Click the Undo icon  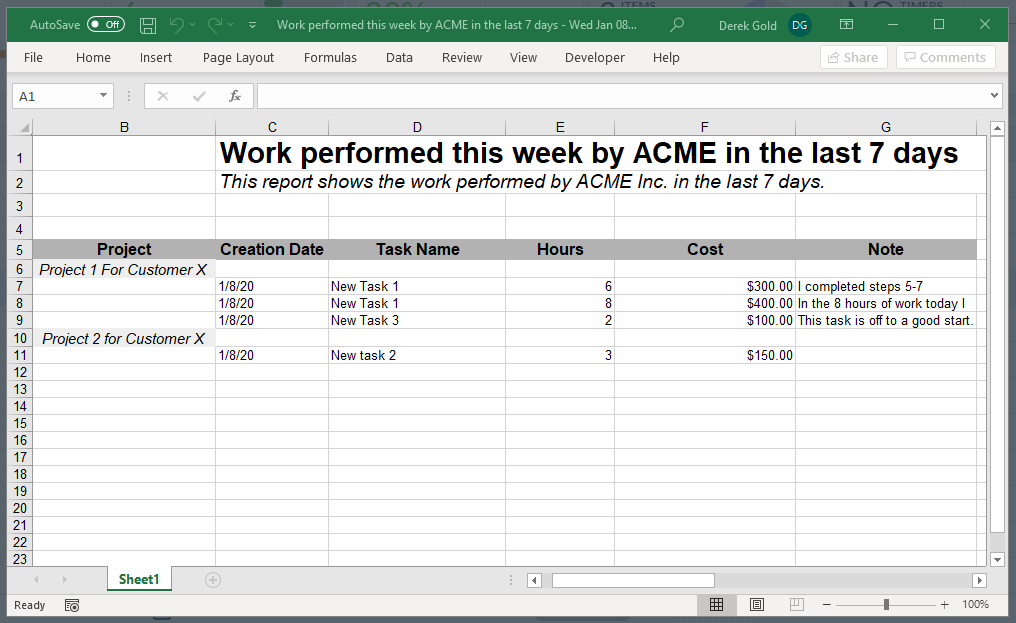[178, 25]
